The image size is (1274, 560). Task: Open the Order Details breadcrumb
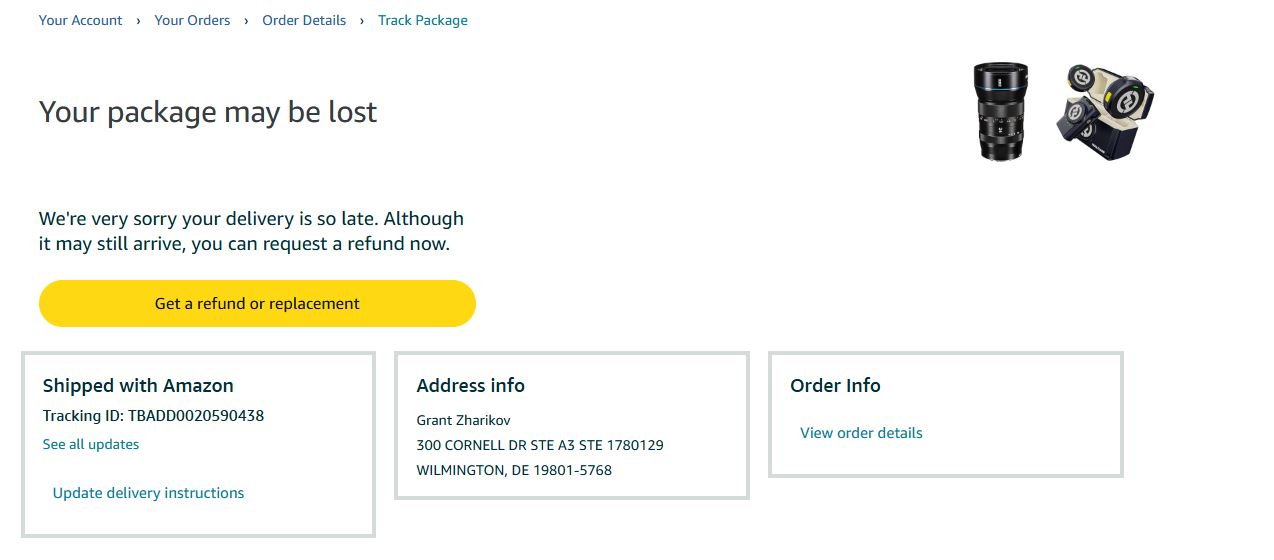(304, 20)
